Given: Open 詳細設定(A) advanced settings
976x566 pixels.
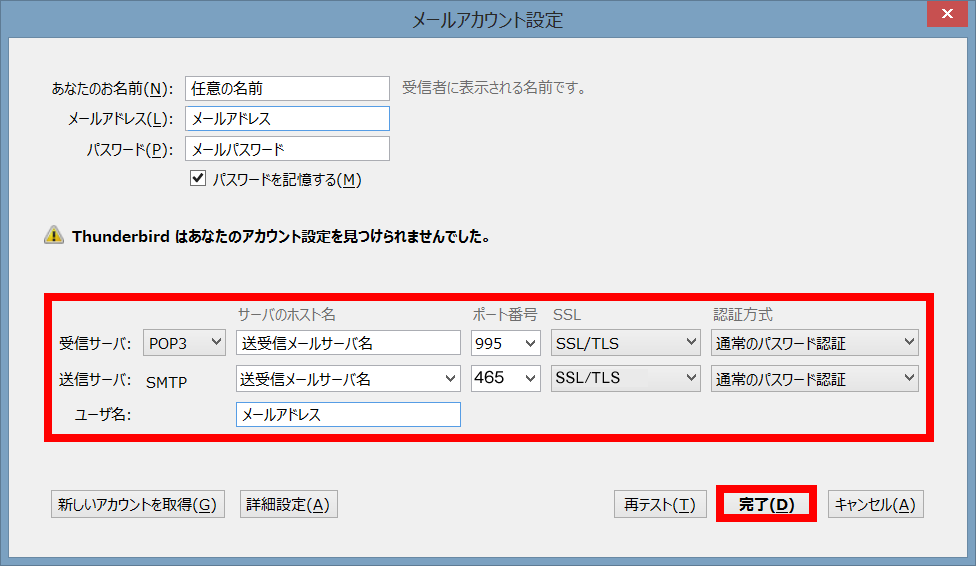Looking at the screenshot, I should pos(289,504).
